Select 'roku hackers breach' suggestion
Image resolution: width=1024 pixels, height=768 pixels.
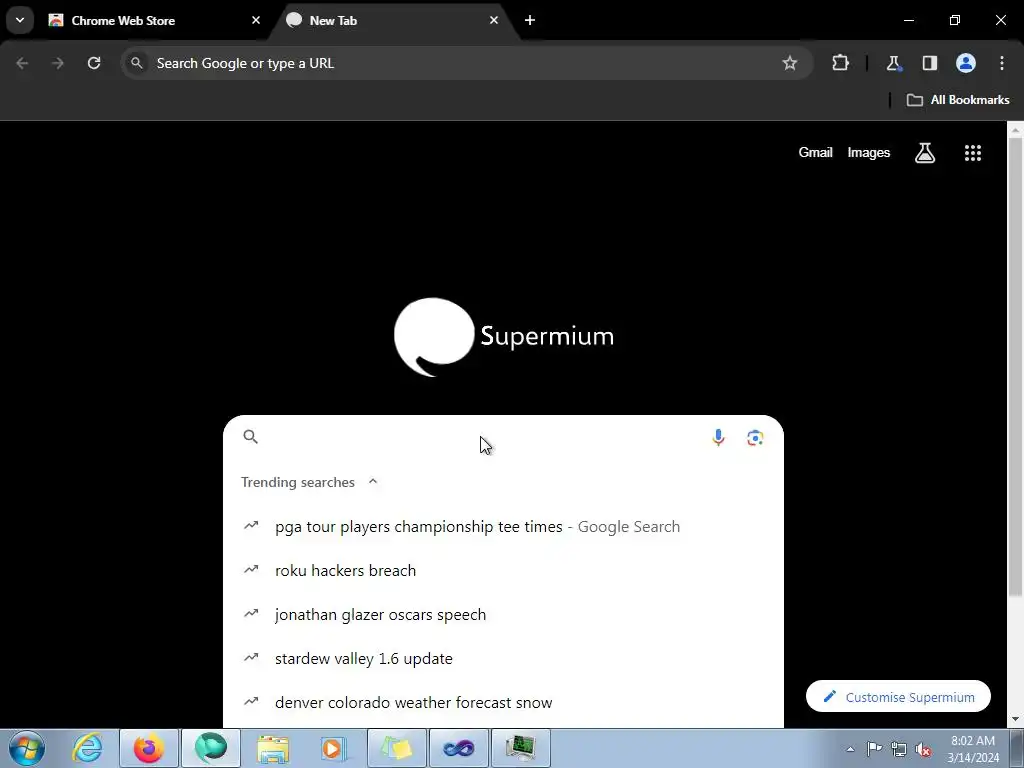coord(503,570)
